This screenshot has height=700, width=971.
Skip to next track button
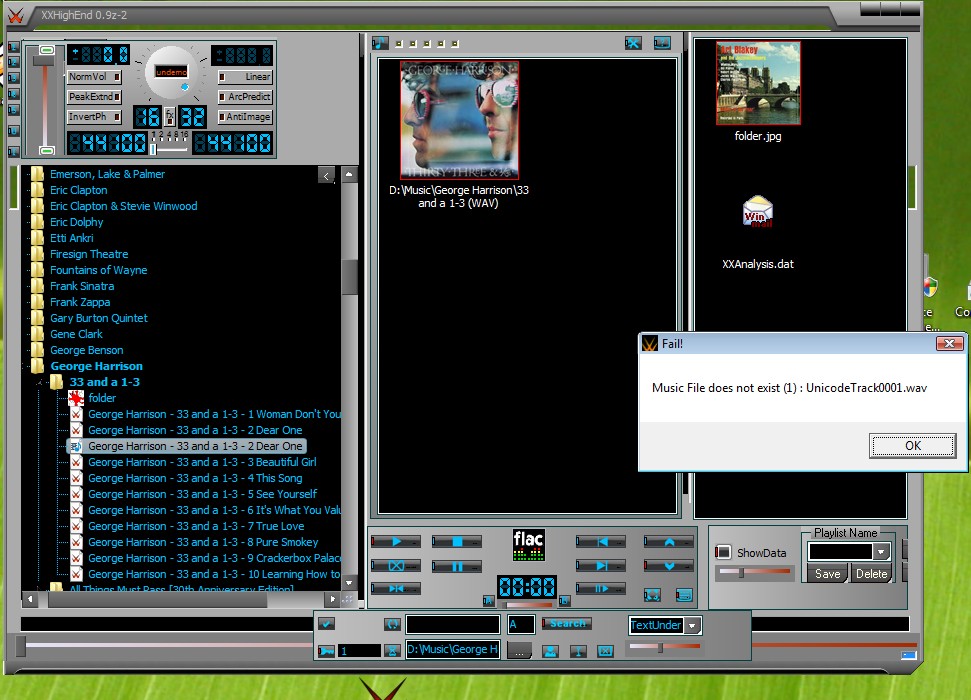coord(601,566)
